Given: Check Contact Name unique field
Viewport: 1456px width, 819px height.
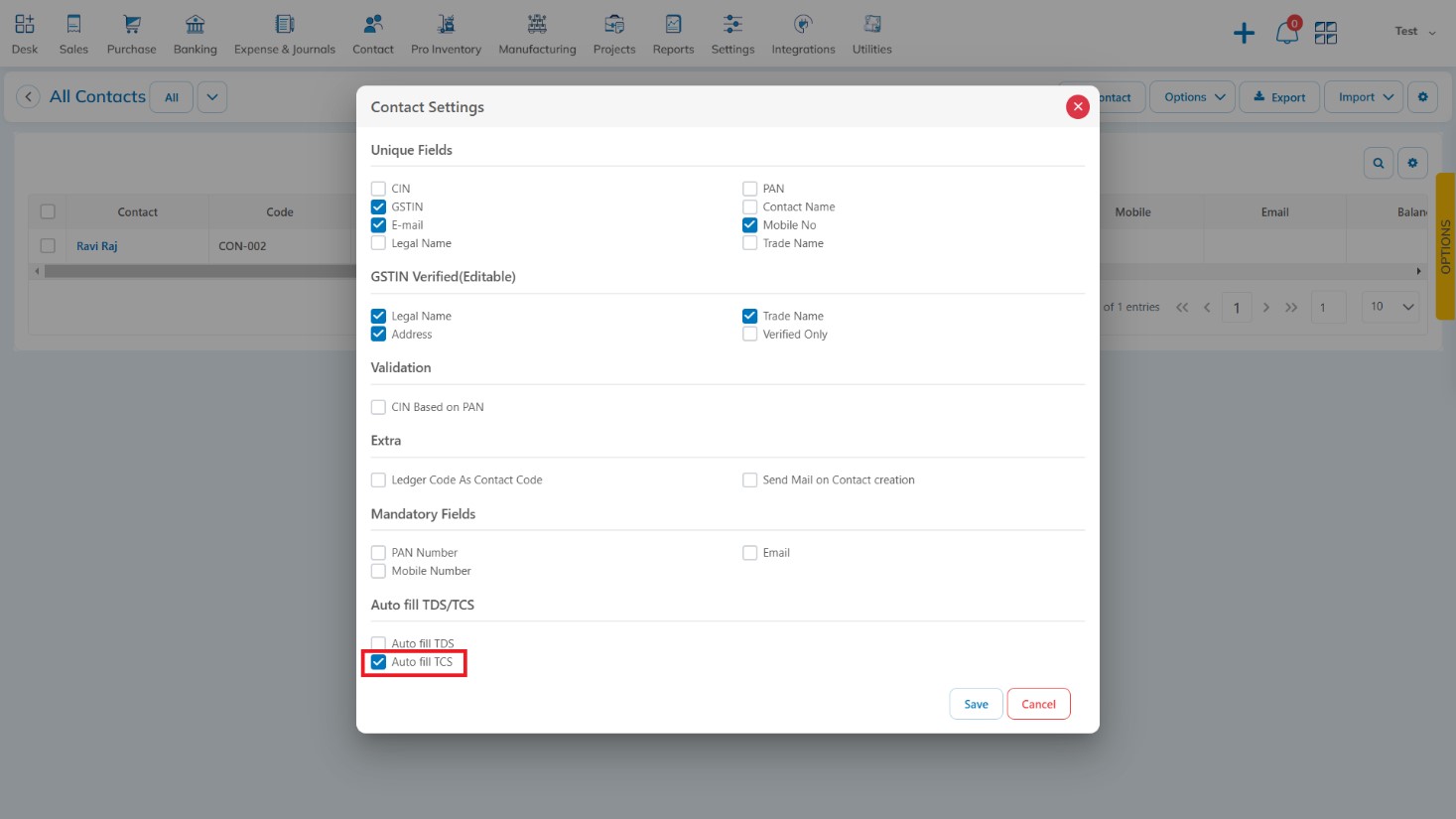Looking at the screenshot, I should coord(749,206).
